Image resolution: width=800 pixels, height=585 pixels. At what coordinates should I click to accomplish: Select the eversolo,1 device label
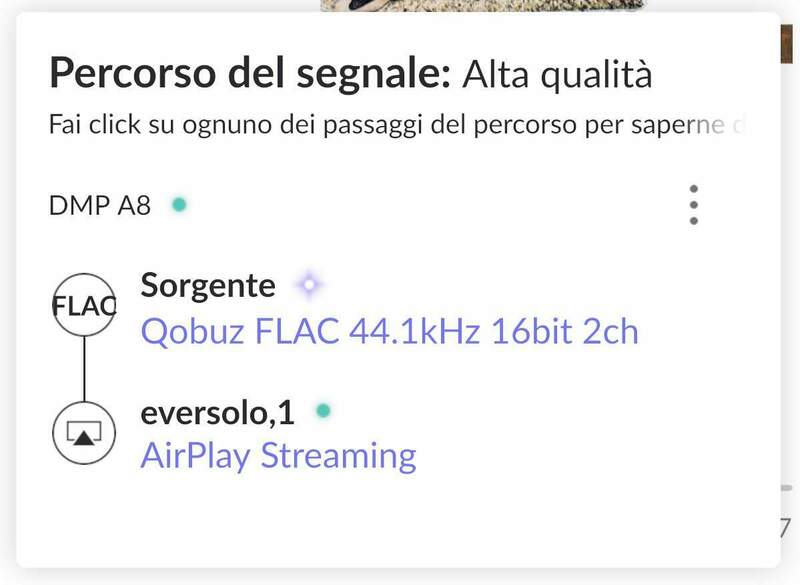click(x=218, y=411)
